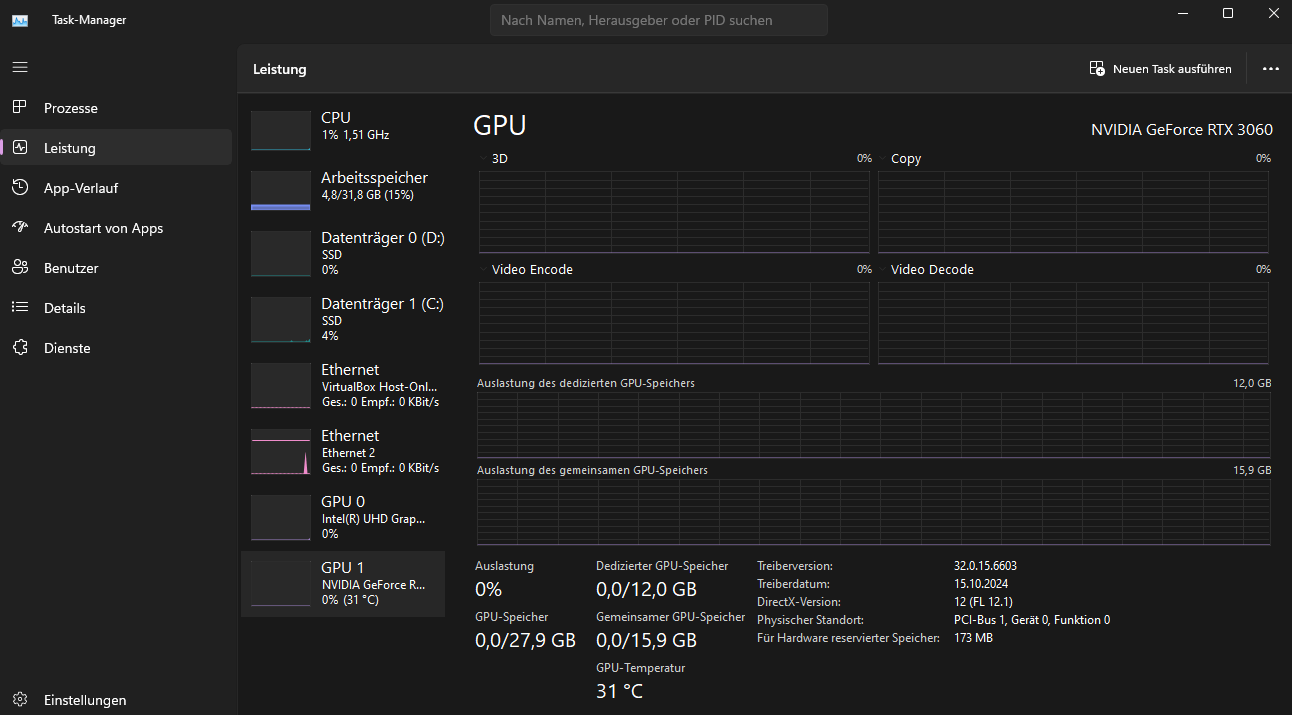Screen dimensions: 1292x715
Task: Open Task Manager Einstellungen
Action: (x=86, y=699)
